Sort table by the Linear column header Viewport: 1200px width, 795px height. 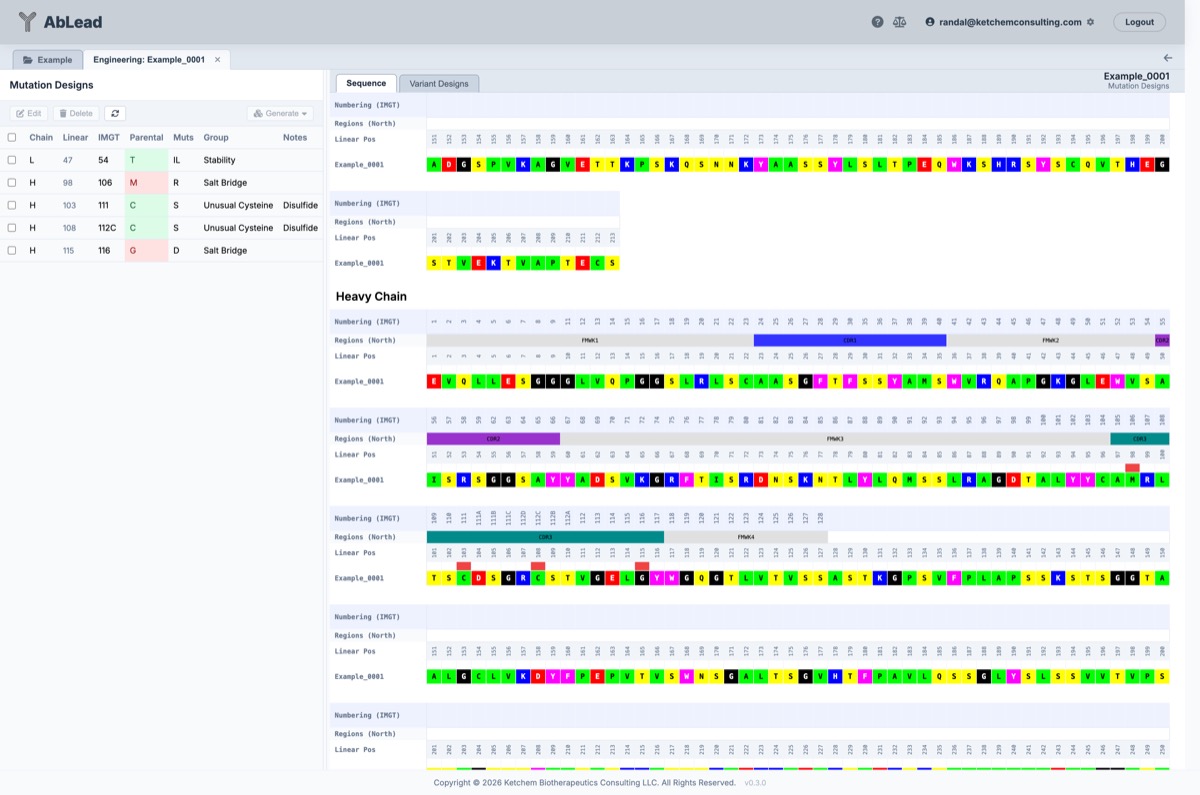(x=75, y=137)
